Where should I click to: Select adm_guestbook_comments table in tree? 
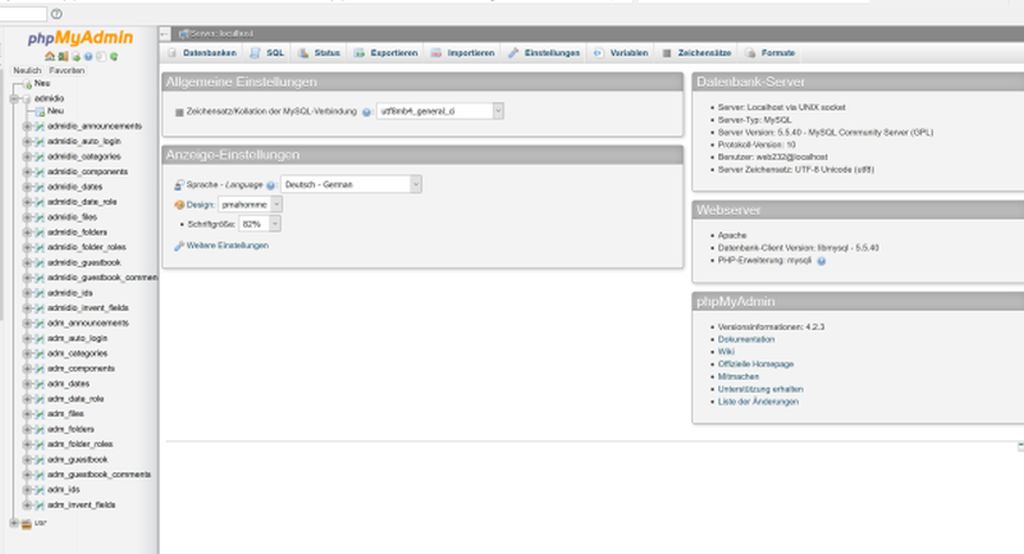99,475
